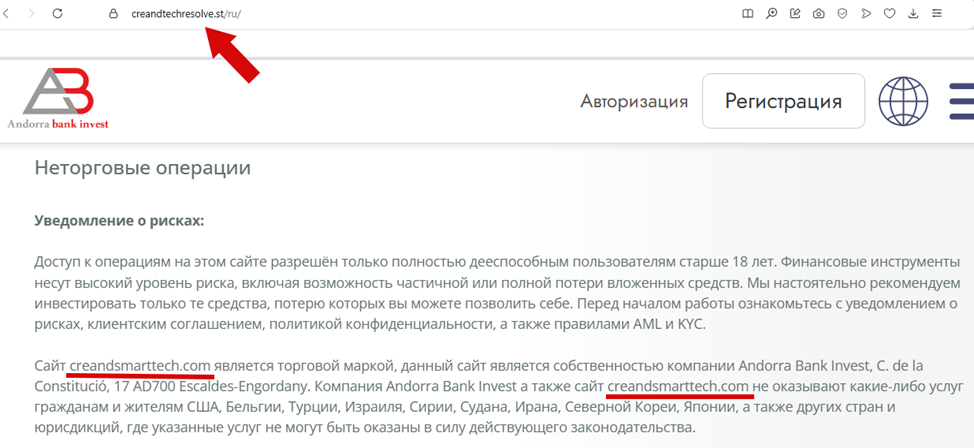Add bookmark with the heart icon
This screenshot has width=974, height=448.
coord(890,13)
